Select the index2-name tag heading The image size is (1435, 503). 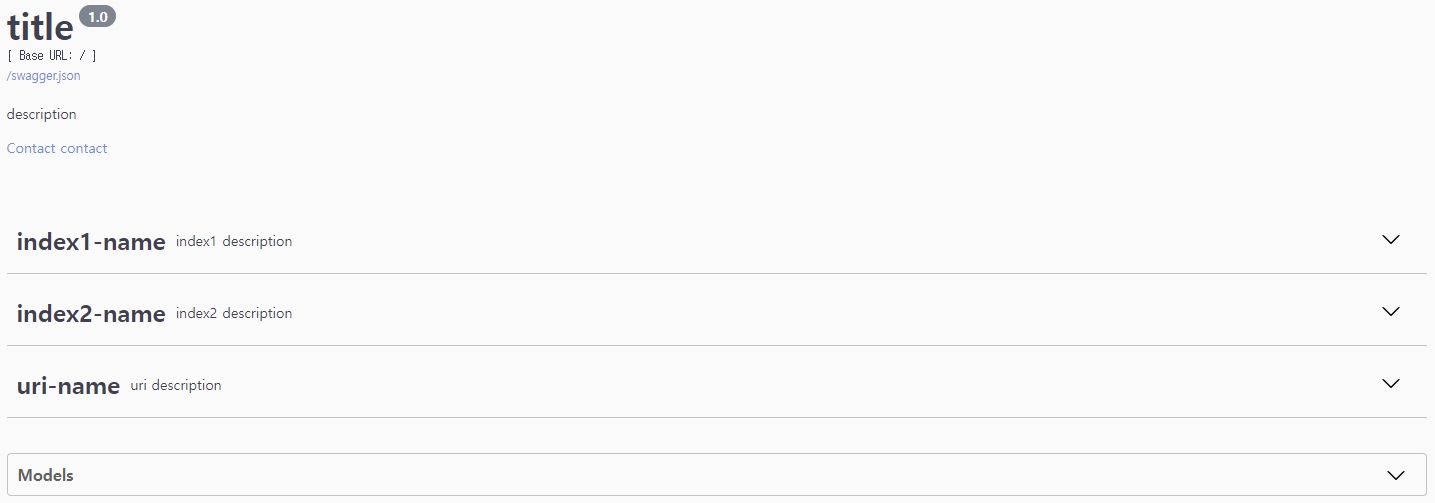[x=91, y=314]
